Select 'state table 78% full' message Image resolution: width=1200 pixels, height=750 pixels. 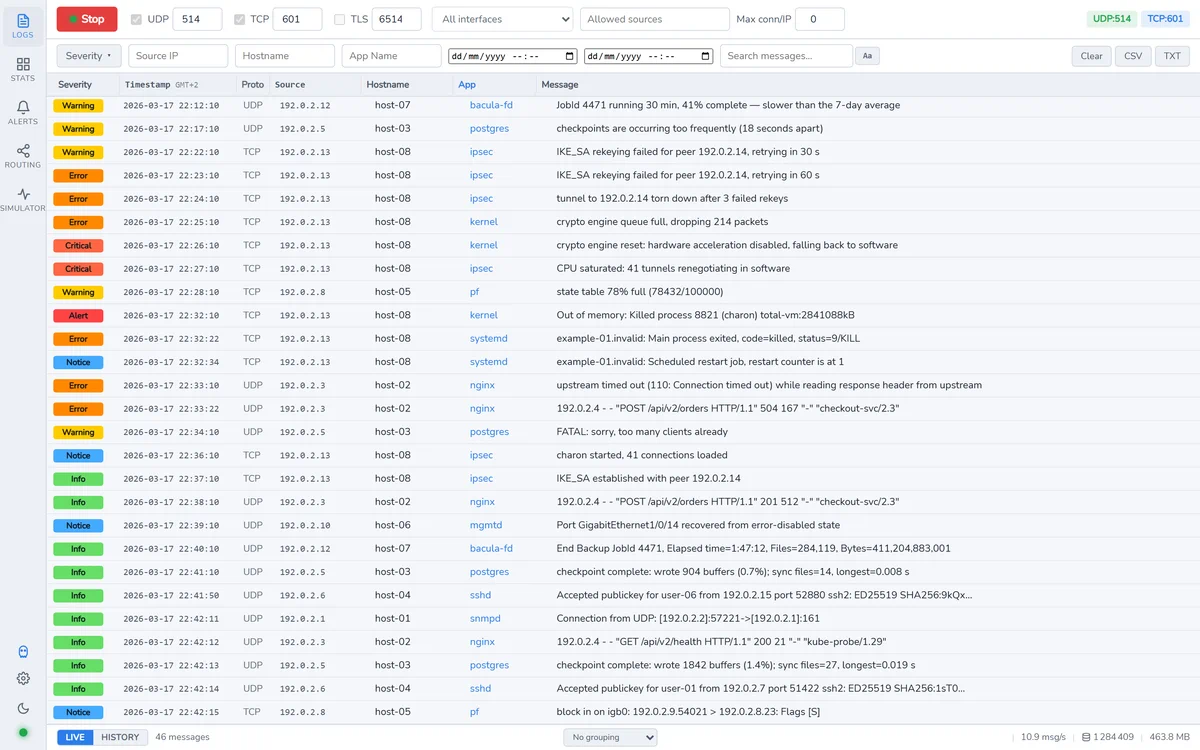[x=639, y=292]
